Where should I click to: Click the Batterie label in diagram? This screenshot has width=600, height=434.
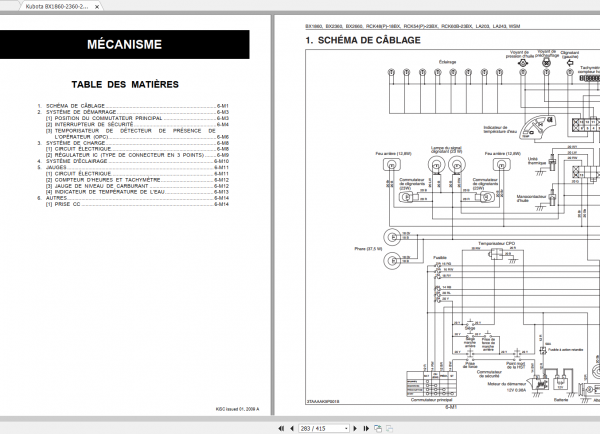[x=561, y=400]
